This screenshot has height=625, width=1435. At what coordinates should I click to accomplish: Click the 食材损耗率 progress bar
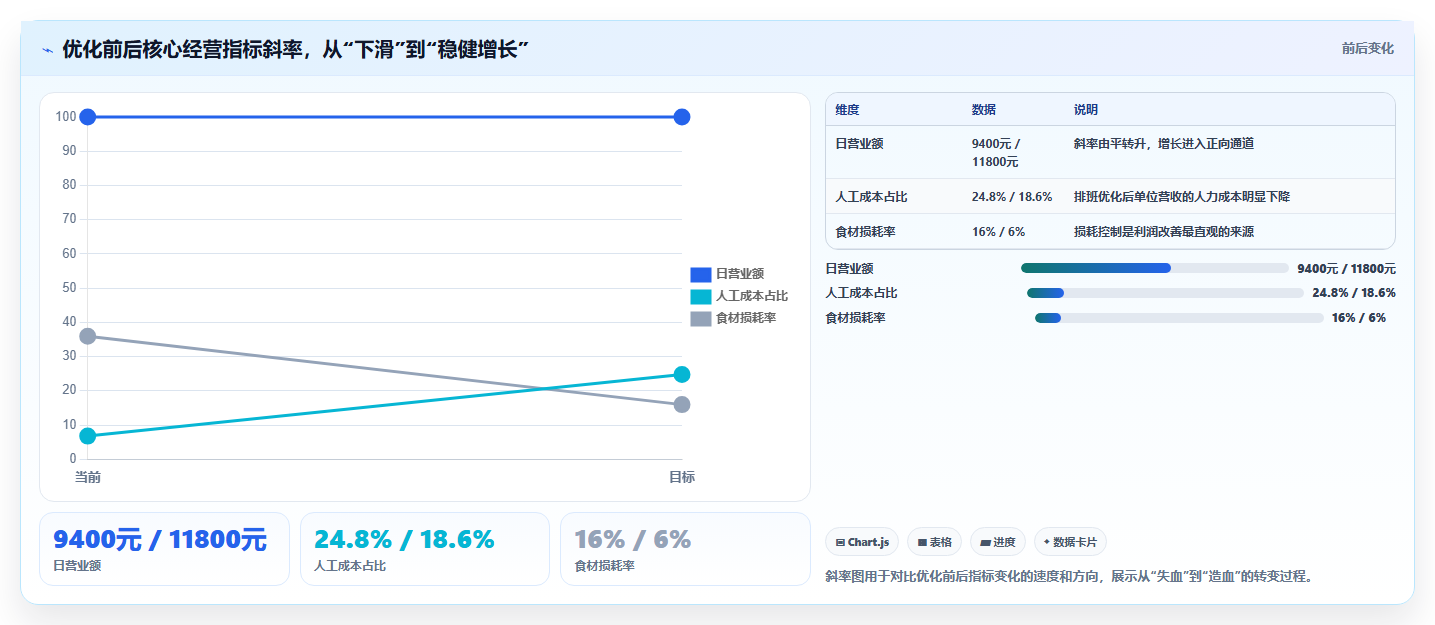1179,318
